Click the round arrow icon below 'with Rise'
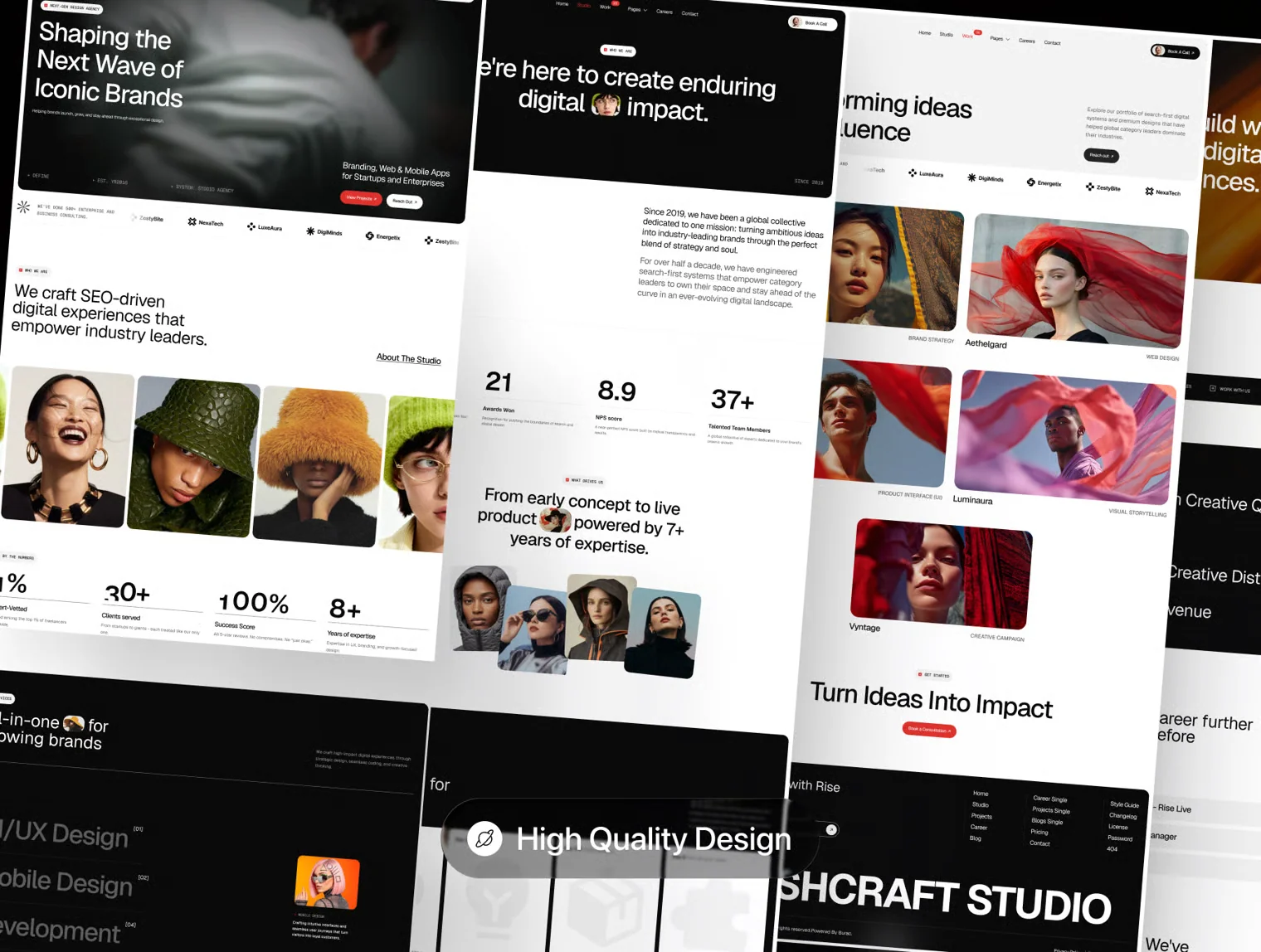 (831, 829)
